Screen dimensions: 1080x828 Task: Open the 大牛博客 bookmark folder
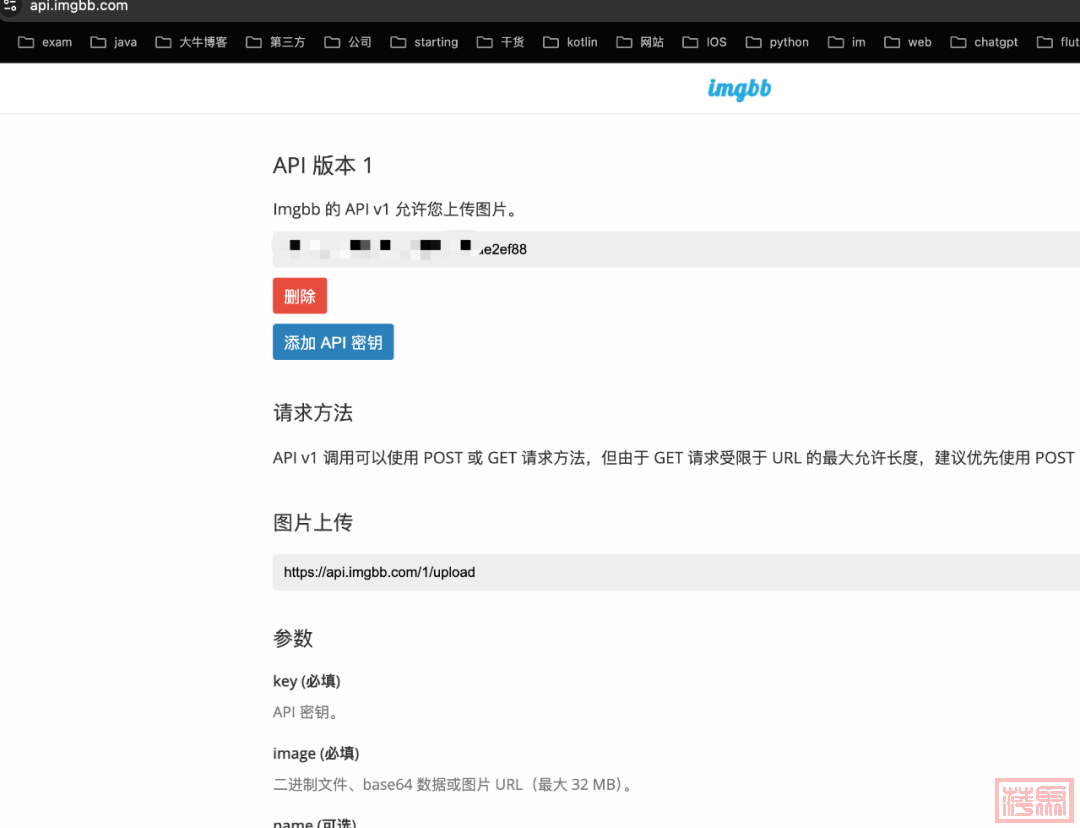coord(191,42)
